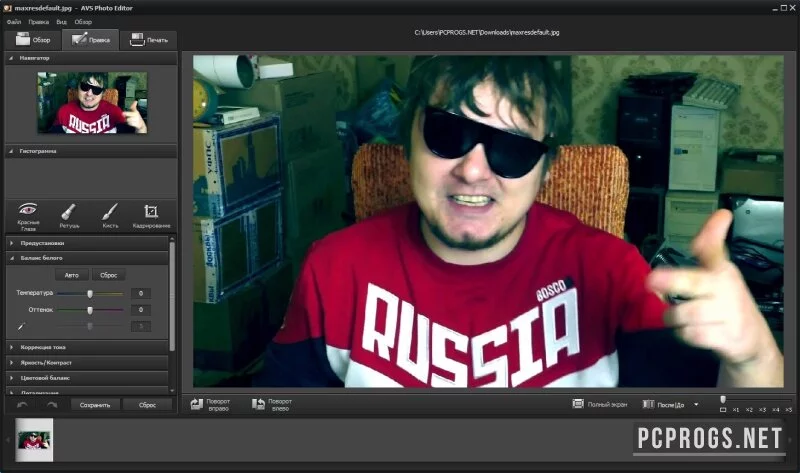Select the Красные Глаза red-eye tool
This screenshot has width=800, height=473.
tap(28, 216)
